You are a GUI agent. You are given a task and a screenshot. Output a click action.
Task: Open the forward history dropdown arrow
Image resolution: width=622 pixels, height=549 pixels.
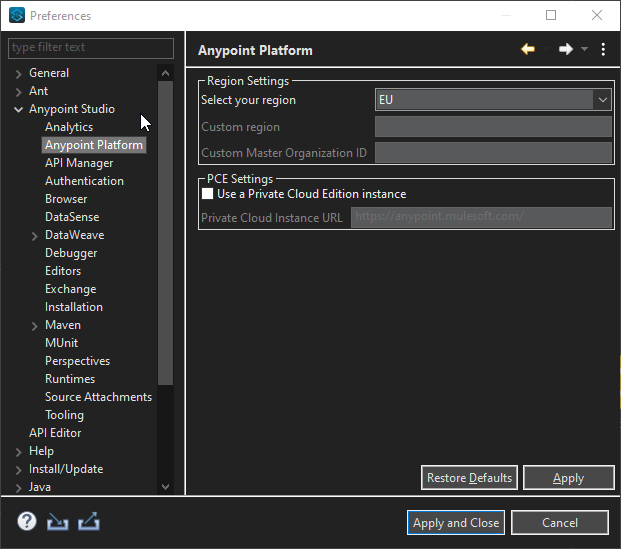(x=584, y=49)
